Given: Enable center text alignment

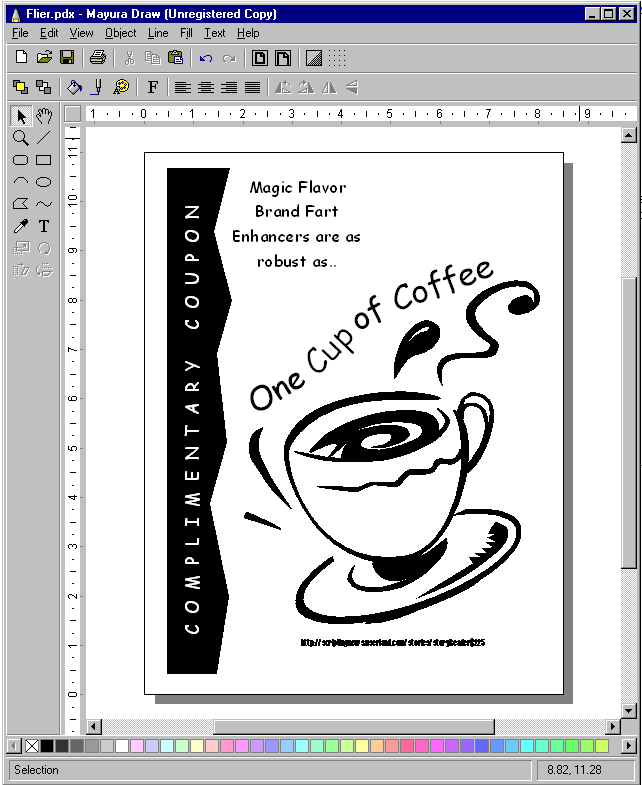Looking at the screenshot, I should coord(206,88).
